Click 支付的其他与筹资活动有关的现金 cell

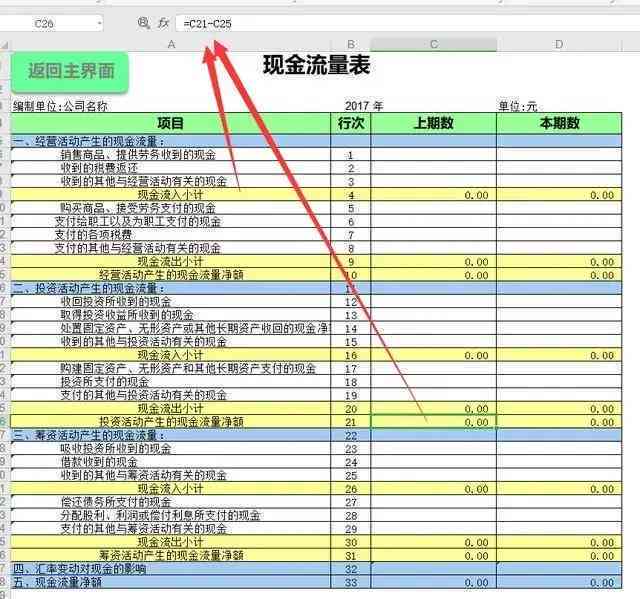[x=171, y=529]
